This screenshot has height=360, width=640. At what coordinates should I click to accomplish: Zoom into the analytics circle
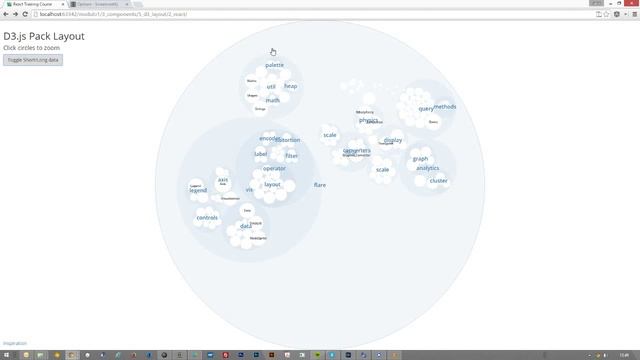tap(427, 168)
